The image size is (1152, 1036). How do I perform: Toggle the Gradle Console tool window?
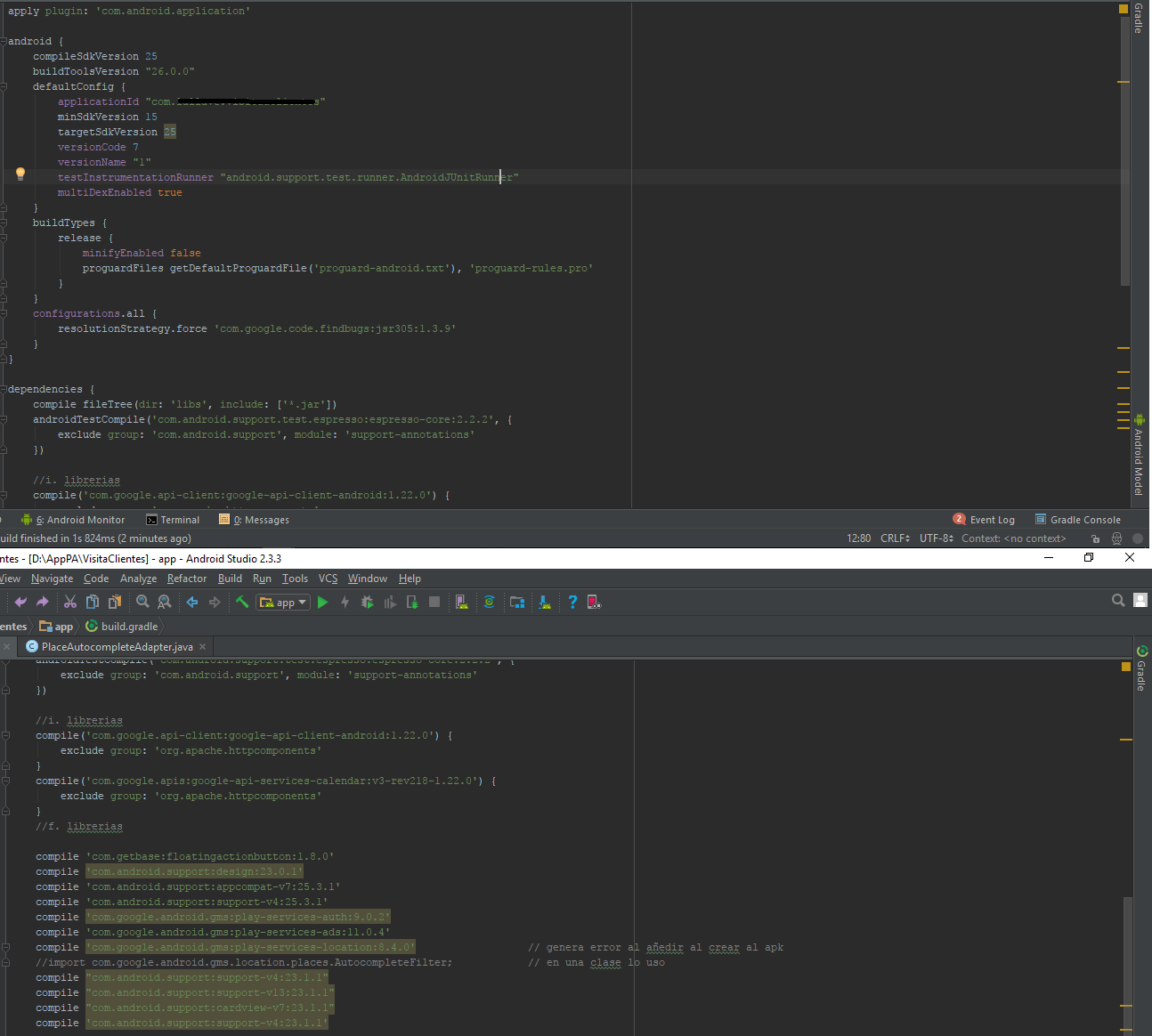1078,520
